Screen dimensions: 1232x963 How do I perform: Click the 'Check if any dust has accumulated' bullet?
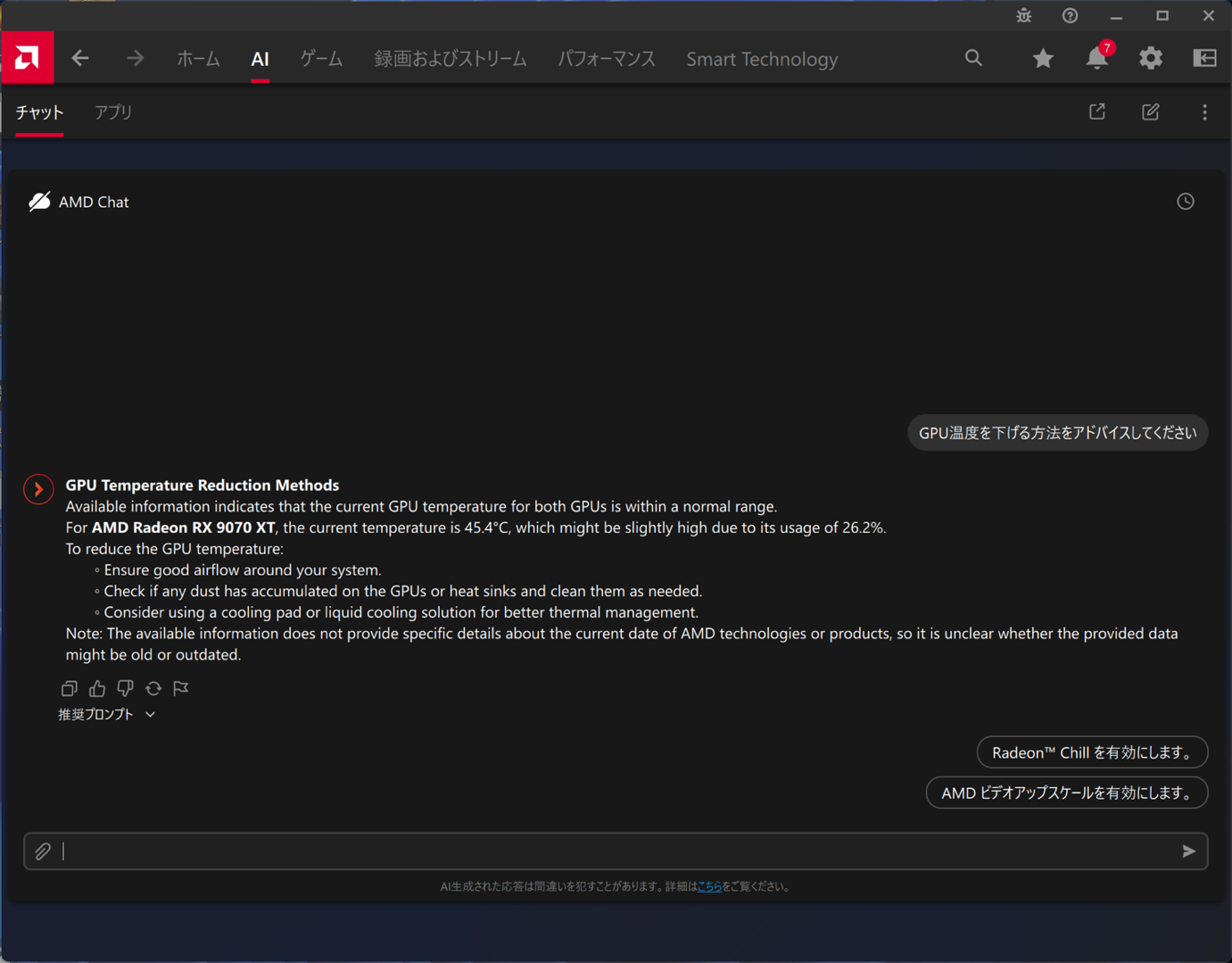coord(403,591)
